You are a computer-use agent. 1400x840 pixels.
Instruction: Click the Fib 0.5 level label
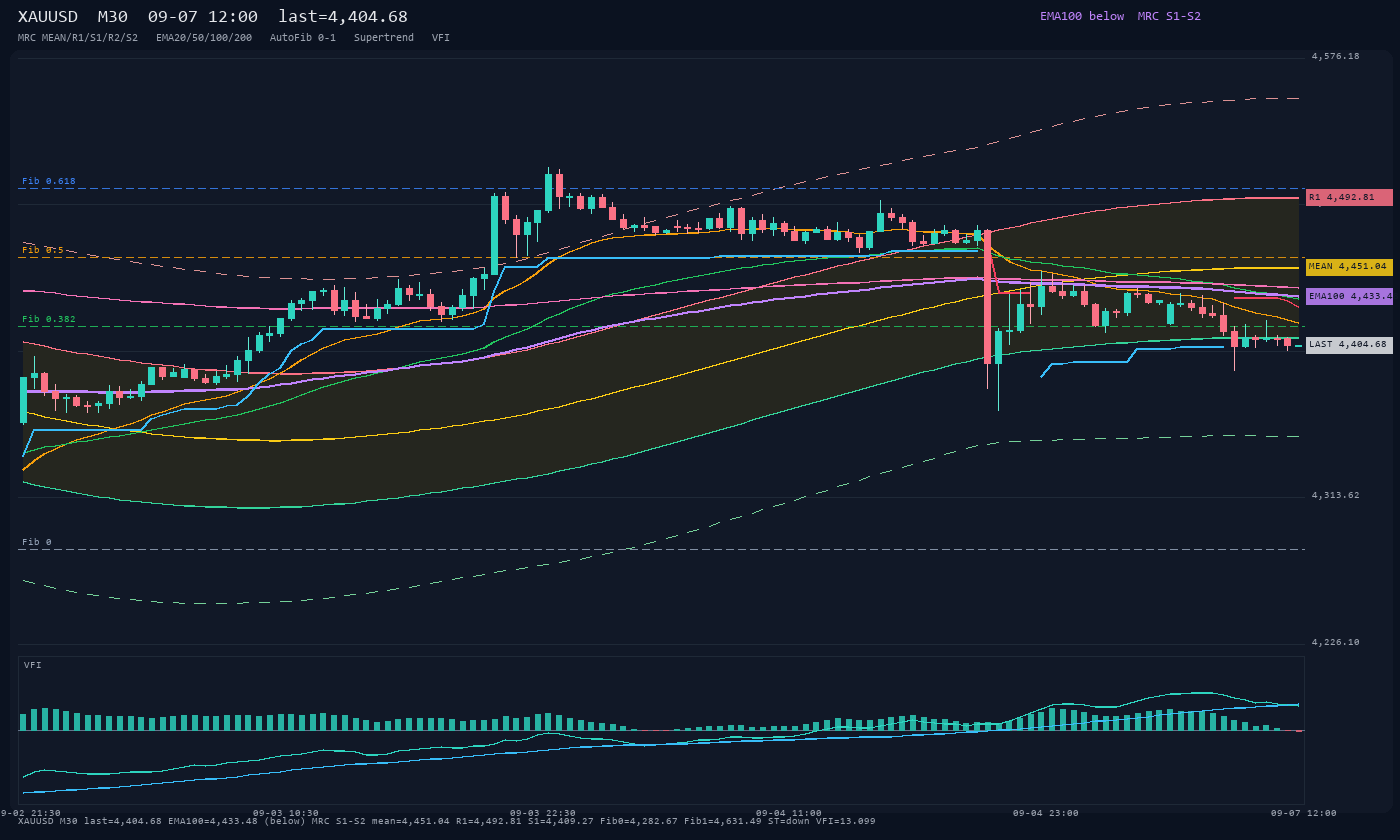coord(43,250)
